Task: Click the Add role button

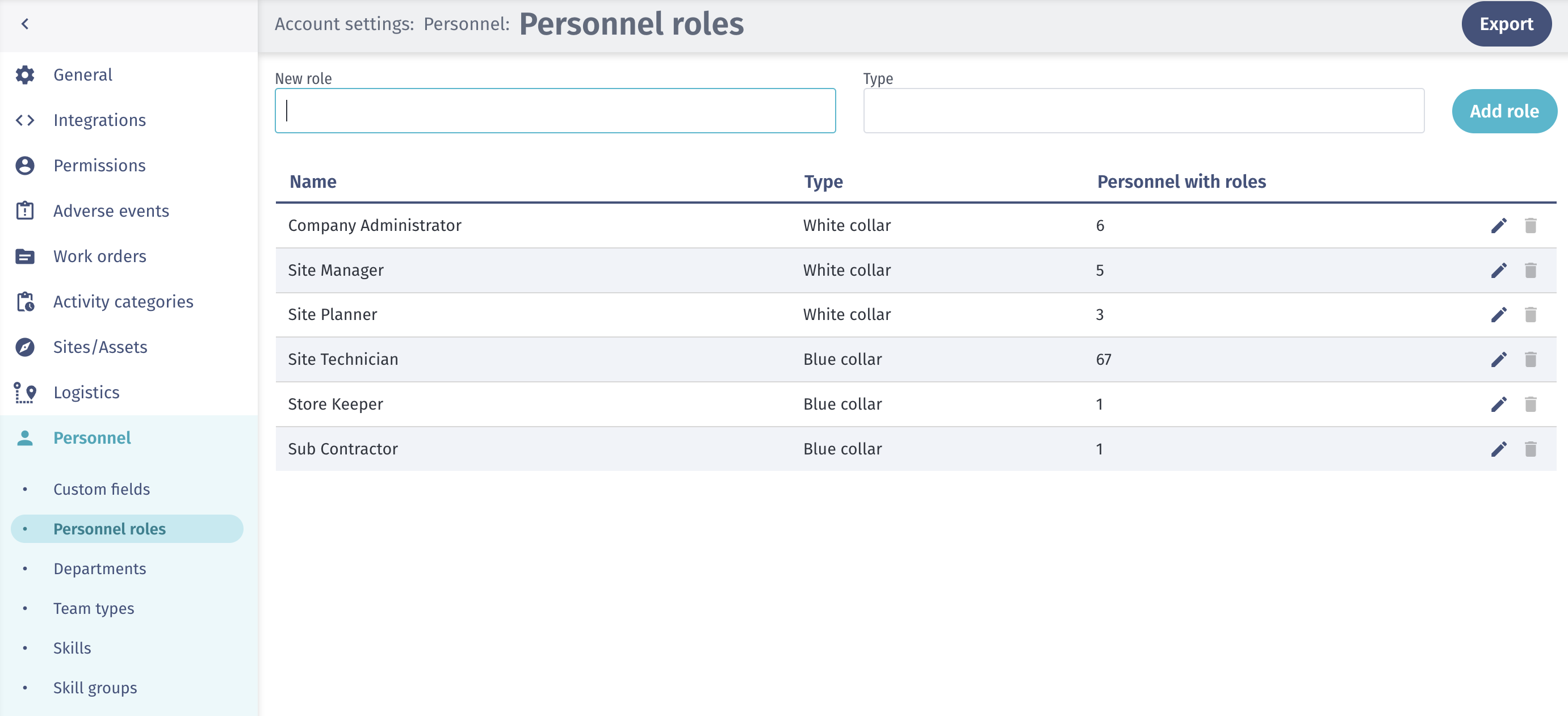Action: [1504, 111]
